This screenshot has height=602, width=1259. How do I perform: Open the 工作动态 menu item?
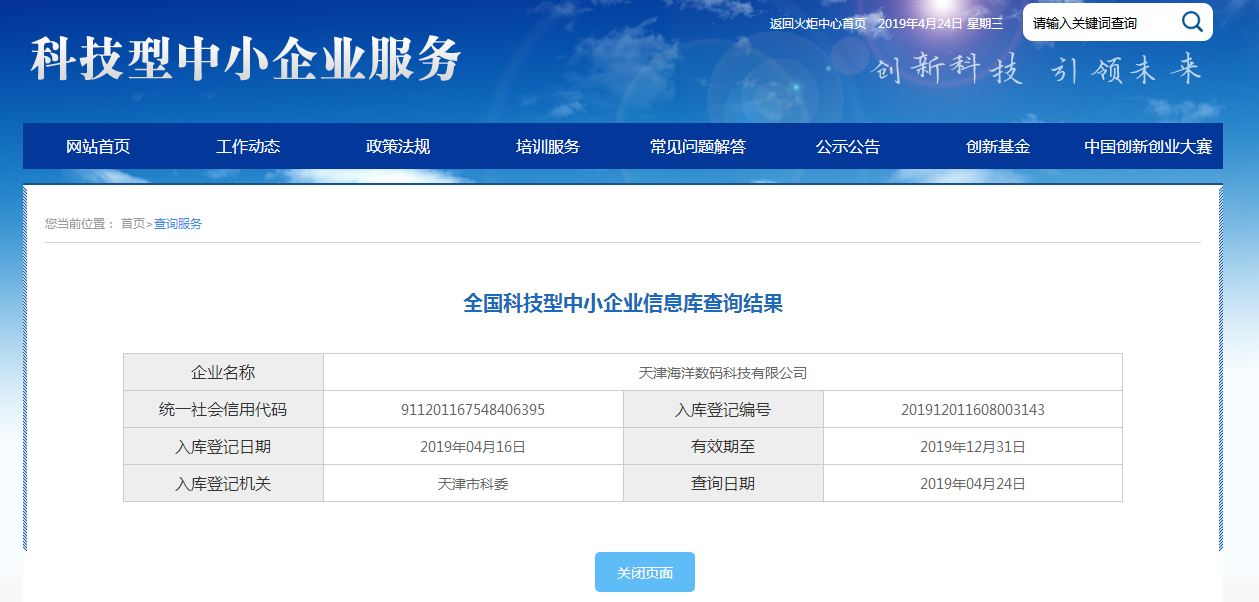(x=248, y=147)
